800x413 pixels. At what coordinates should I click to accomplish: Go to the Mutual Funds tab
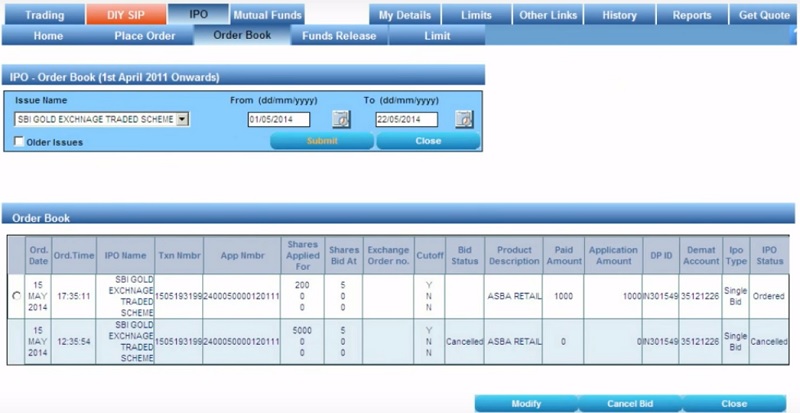267,15
